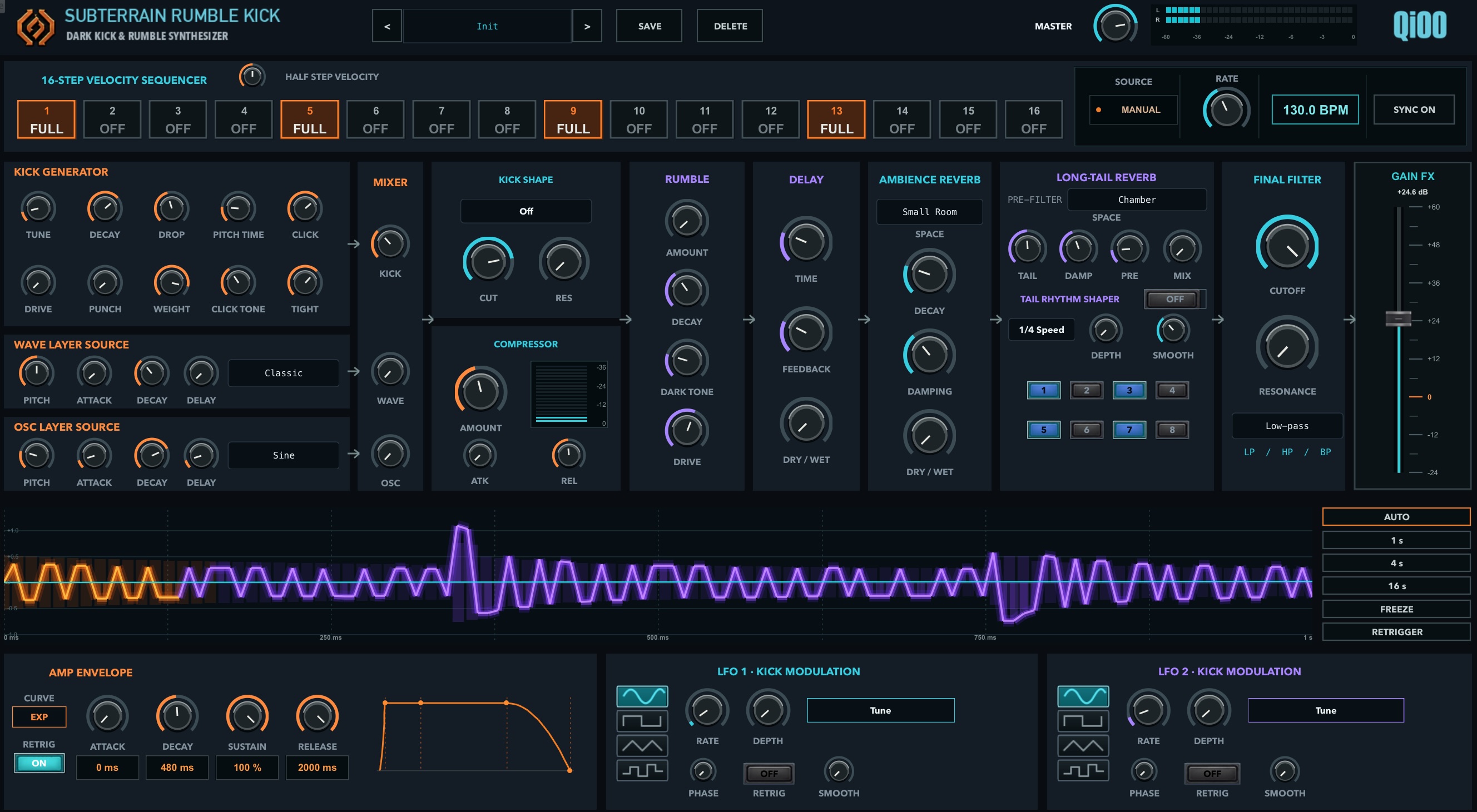1477x812 pixels.
Task: Select the AUTO scope mode
Action: coord(1396,516)
